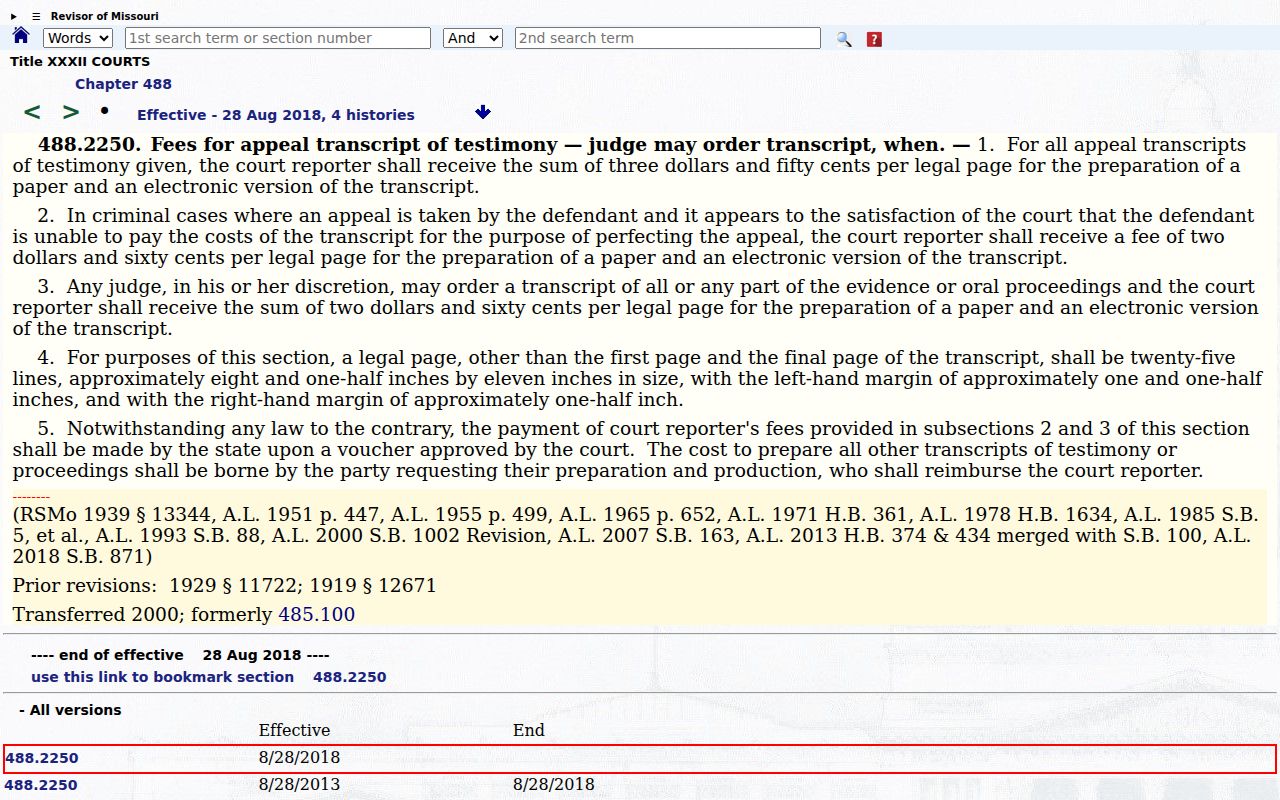Focus the 2nd search term input field
1280x800 pixels.
[x=668, y=38]
